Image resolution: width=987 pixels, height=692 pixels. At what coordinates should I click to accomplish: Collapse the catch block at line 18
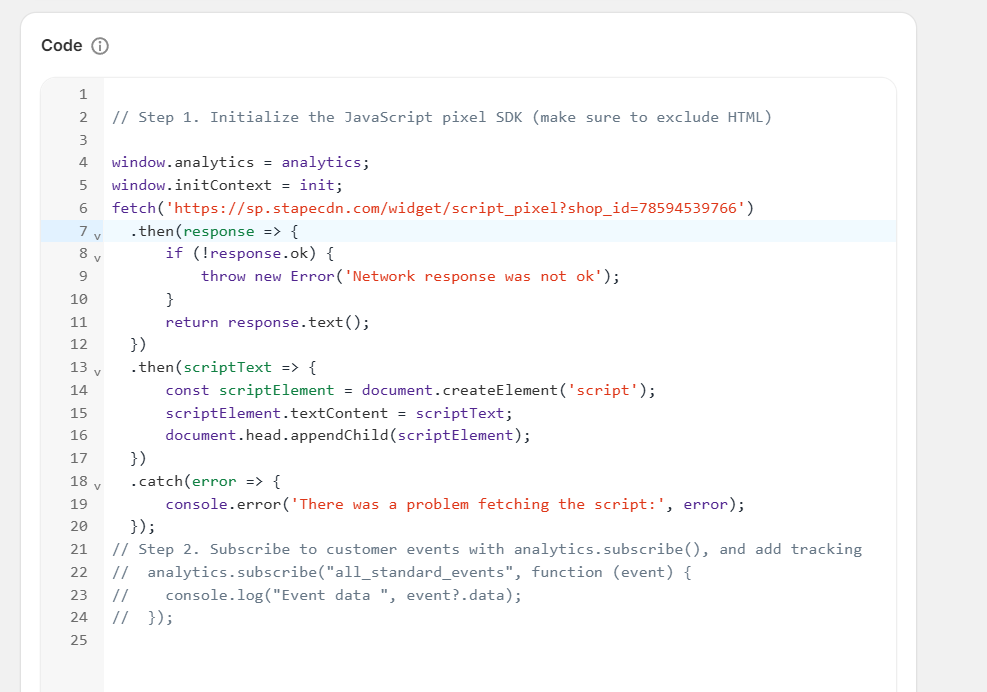click(x=97, y=486)
